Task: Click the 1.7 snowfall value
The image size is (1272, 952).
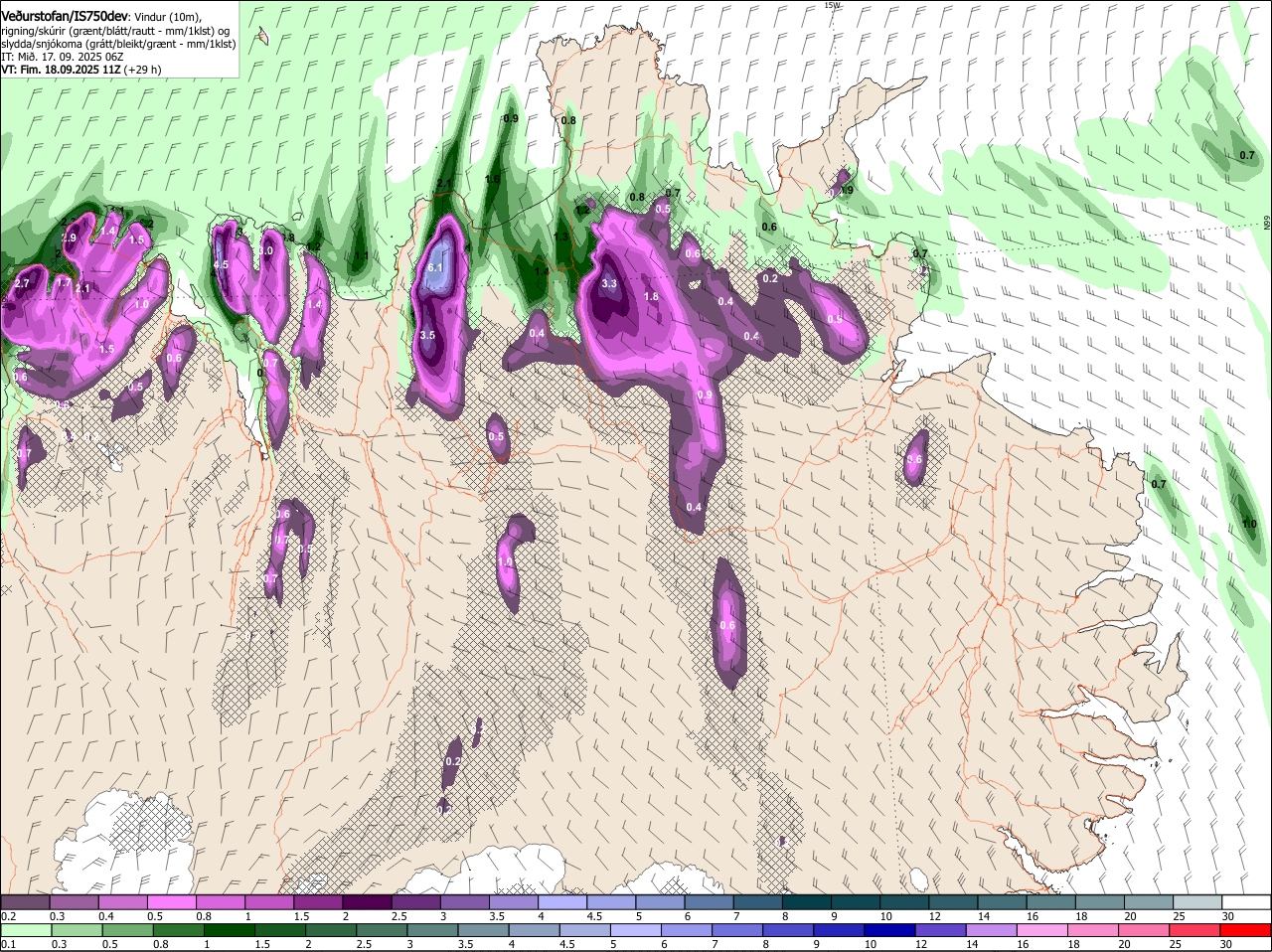Action: tap(63, 282)
